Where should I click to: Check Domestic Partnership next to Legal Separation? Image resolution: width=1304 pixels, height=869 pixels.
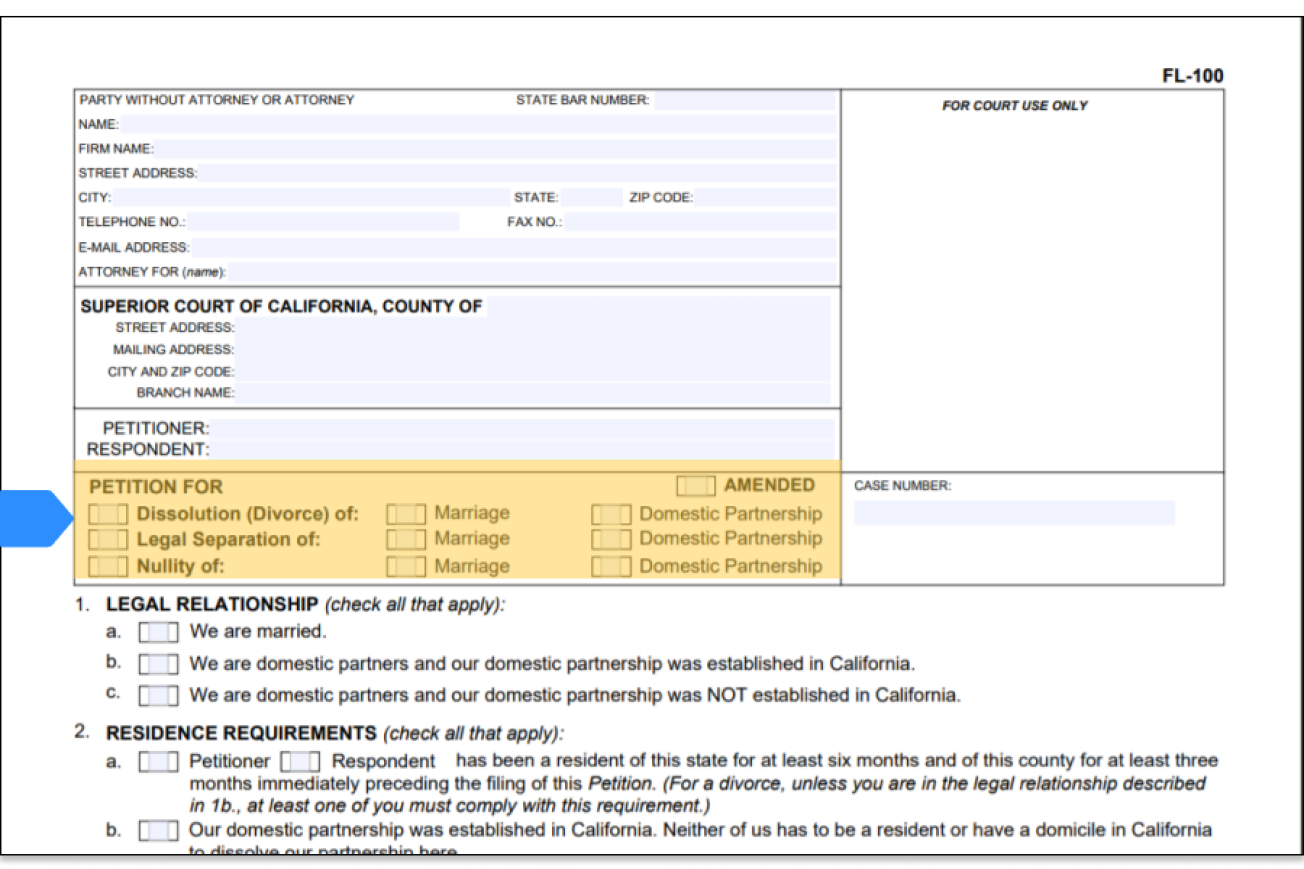pos(609,540)
